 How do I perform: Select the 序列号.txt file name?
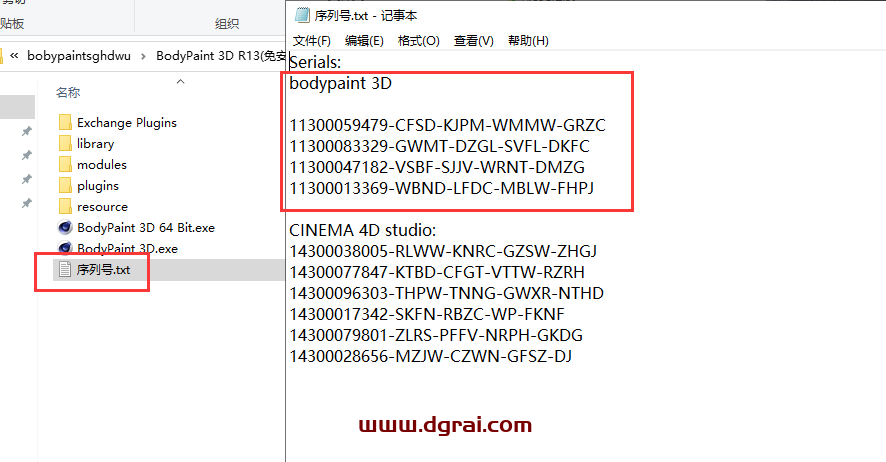(103, 270)
